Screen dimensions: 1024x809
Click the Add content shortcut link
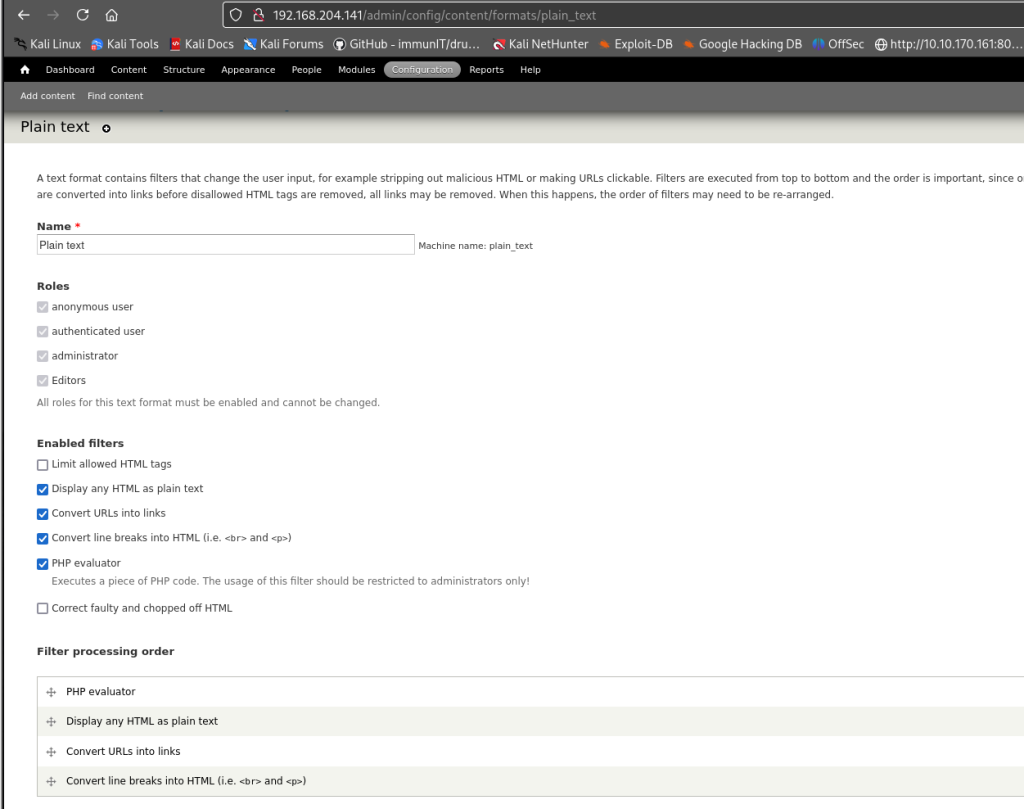48,96
